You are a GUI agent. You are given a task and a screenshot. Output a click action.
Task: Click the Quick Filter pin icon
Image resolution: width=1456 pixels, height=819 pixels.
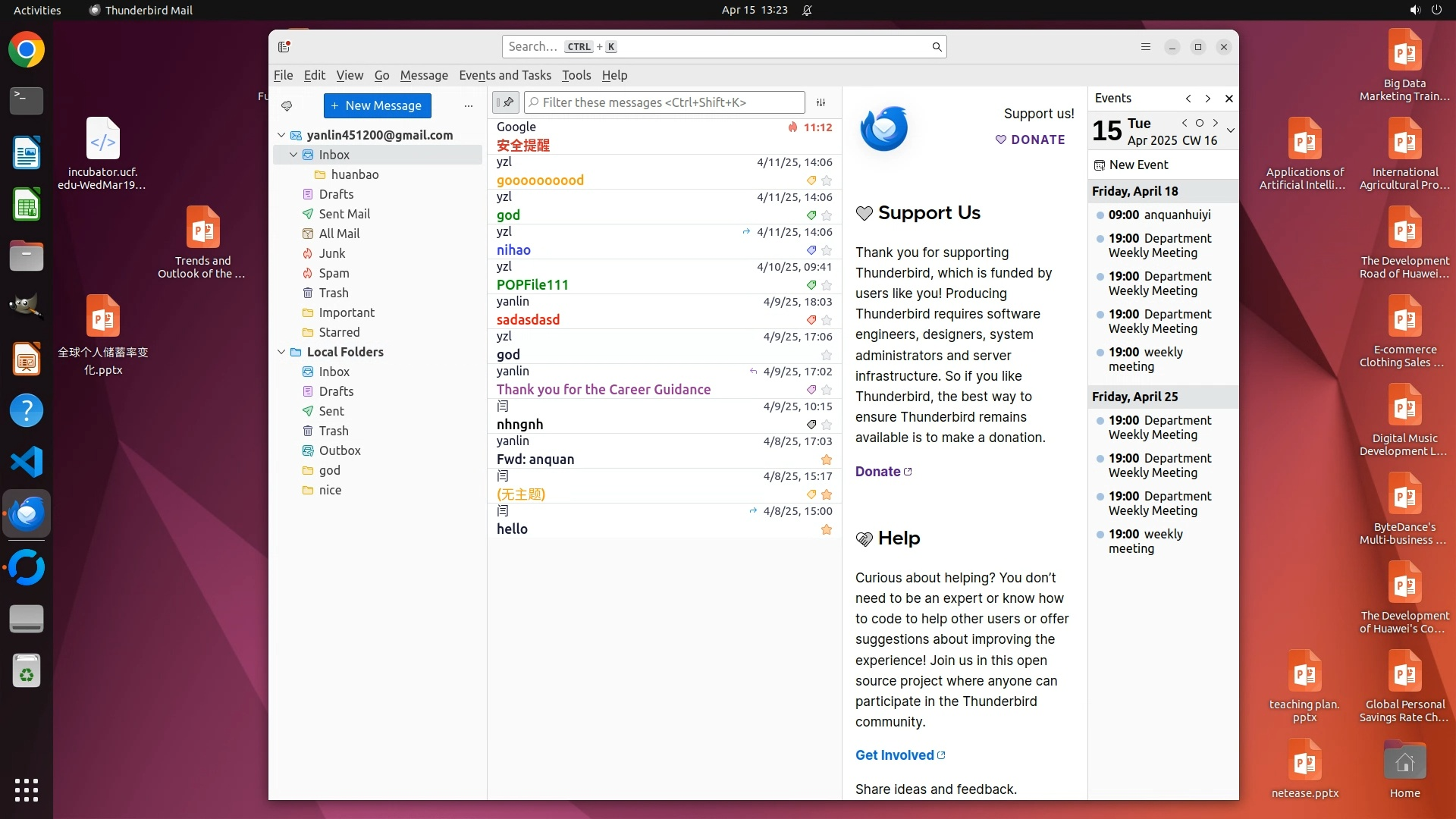click(506, 102)
